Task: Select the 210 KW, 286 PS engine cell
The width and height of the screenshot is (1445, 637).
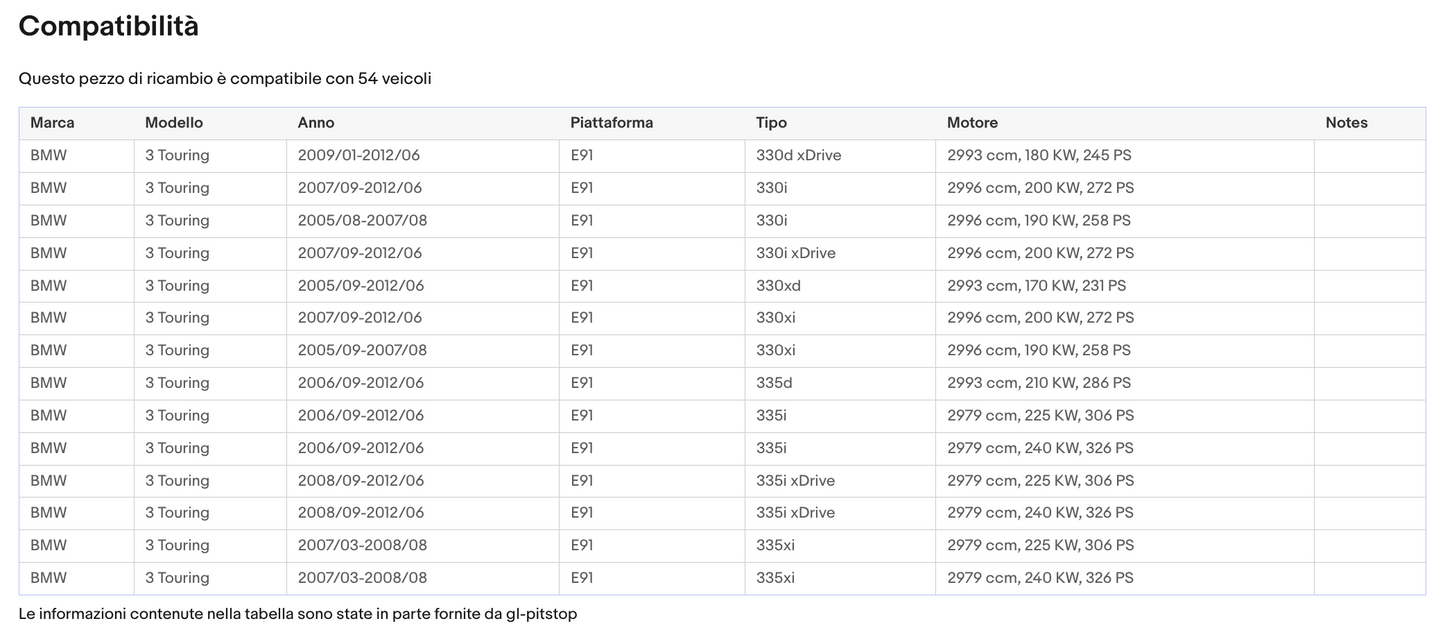Action: (x=1039, y=383)
